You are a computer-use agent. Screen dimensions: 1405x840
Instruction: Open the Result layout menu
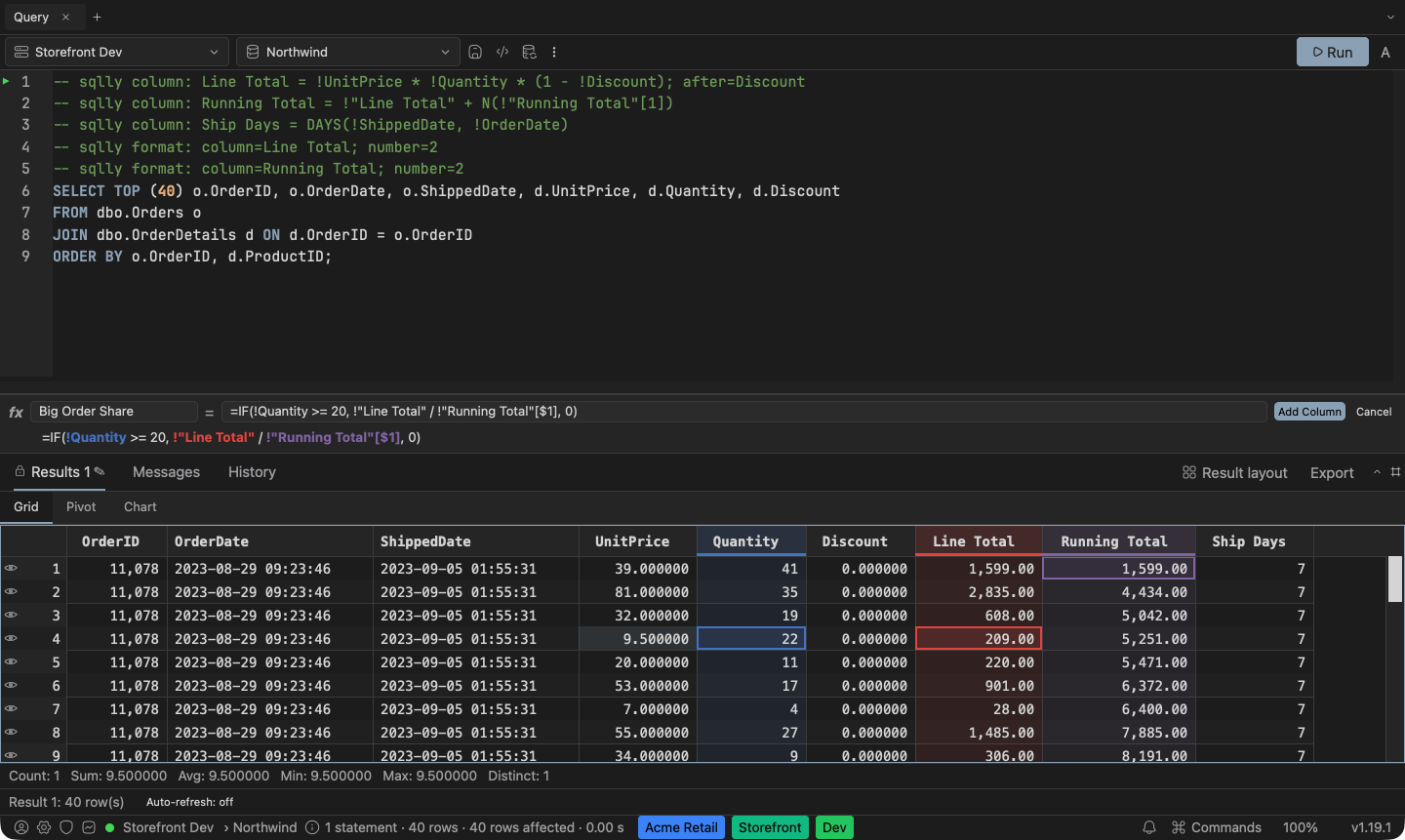tap(1234, 472)
